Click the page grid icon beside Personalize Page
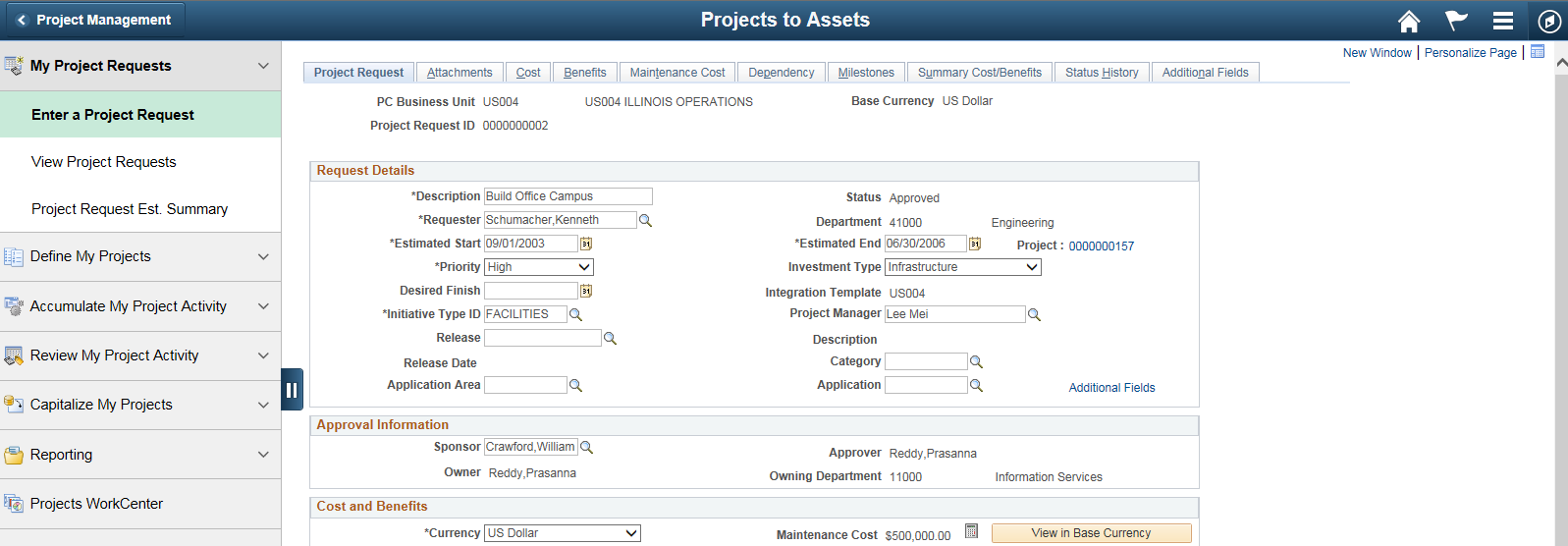This screenshot has height=546, width=1568. 1538,52
